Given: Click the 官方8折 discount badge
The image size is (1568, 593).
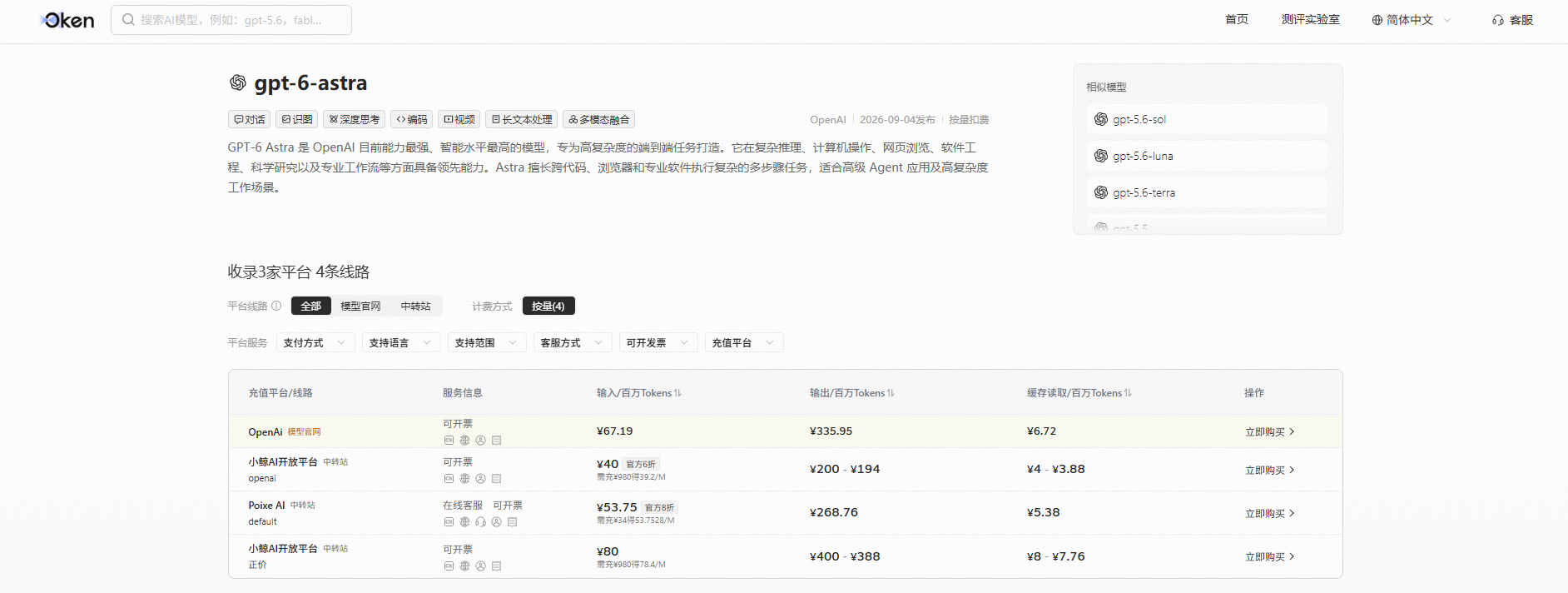Looking at the screenshot, I should (659, 507).
